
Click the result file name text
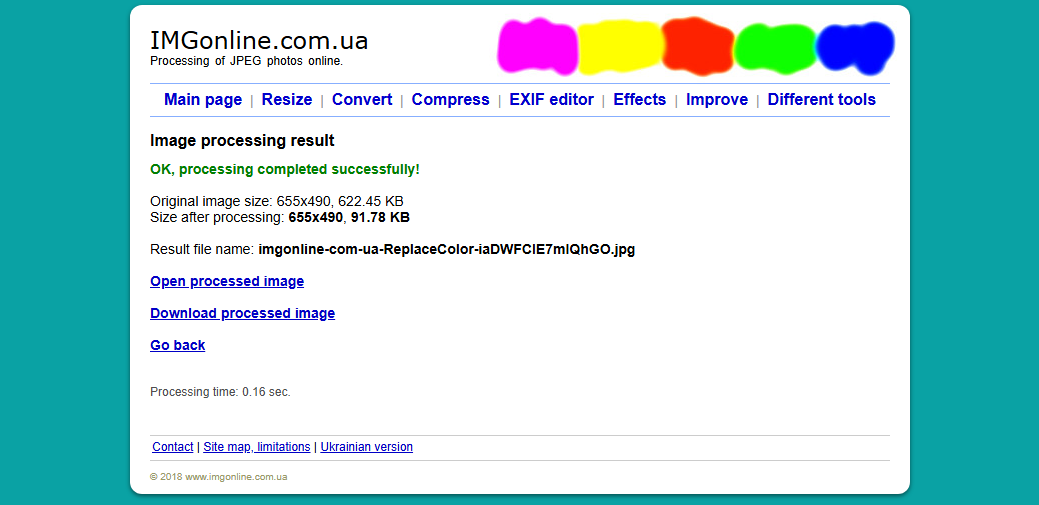pyautogui.click(x=447, y=250)
